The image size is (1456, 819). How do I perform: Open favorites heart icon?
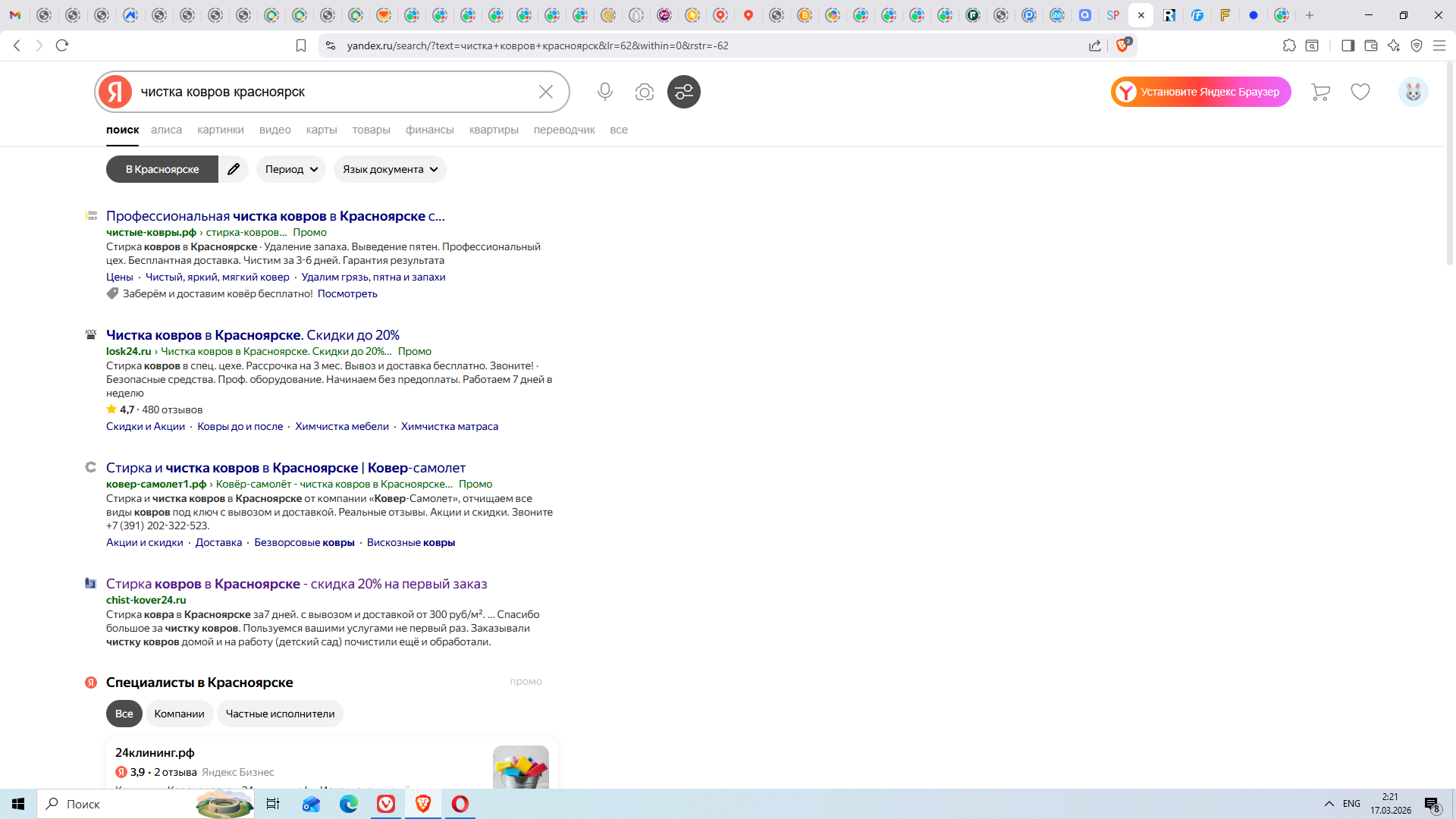(x=1360, y=92)
